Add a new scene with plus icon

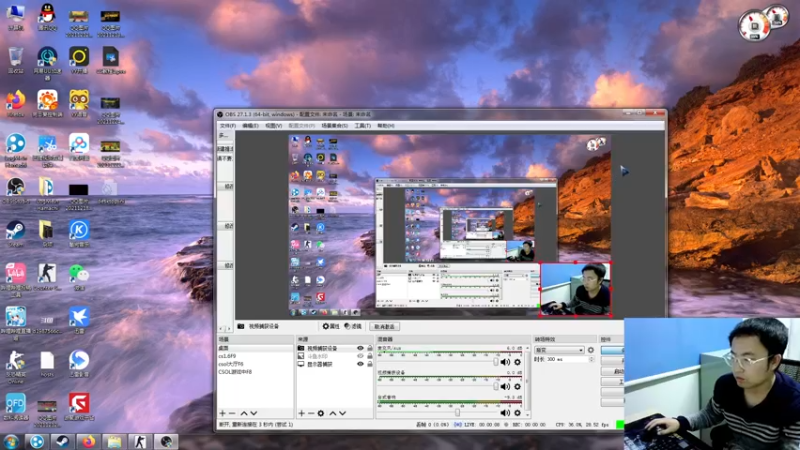(222, 413)
